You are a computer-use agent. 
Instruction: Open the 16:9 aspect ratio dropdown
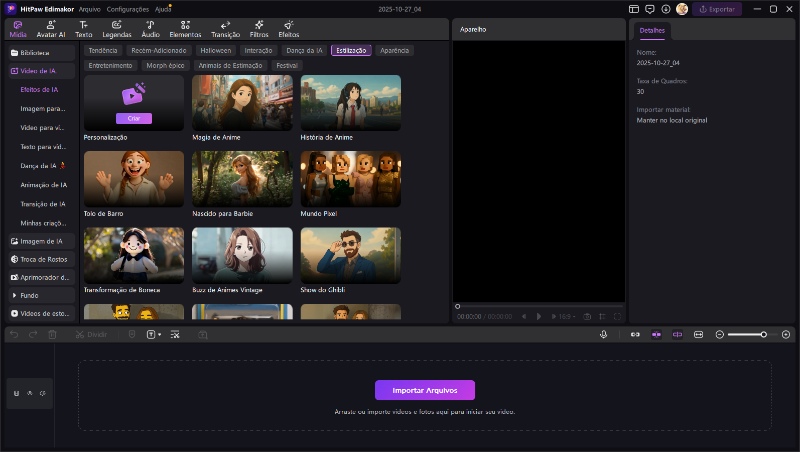[567, 316]
